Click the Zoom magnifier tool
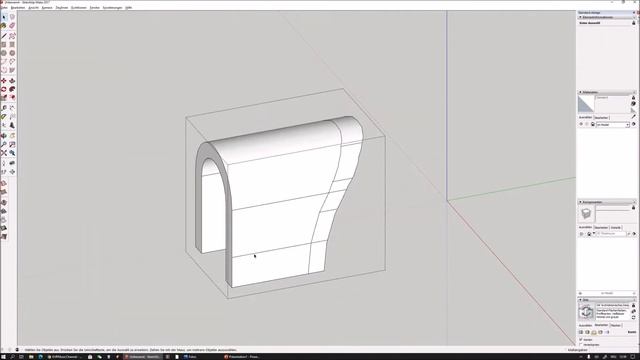 coord(4,144)
